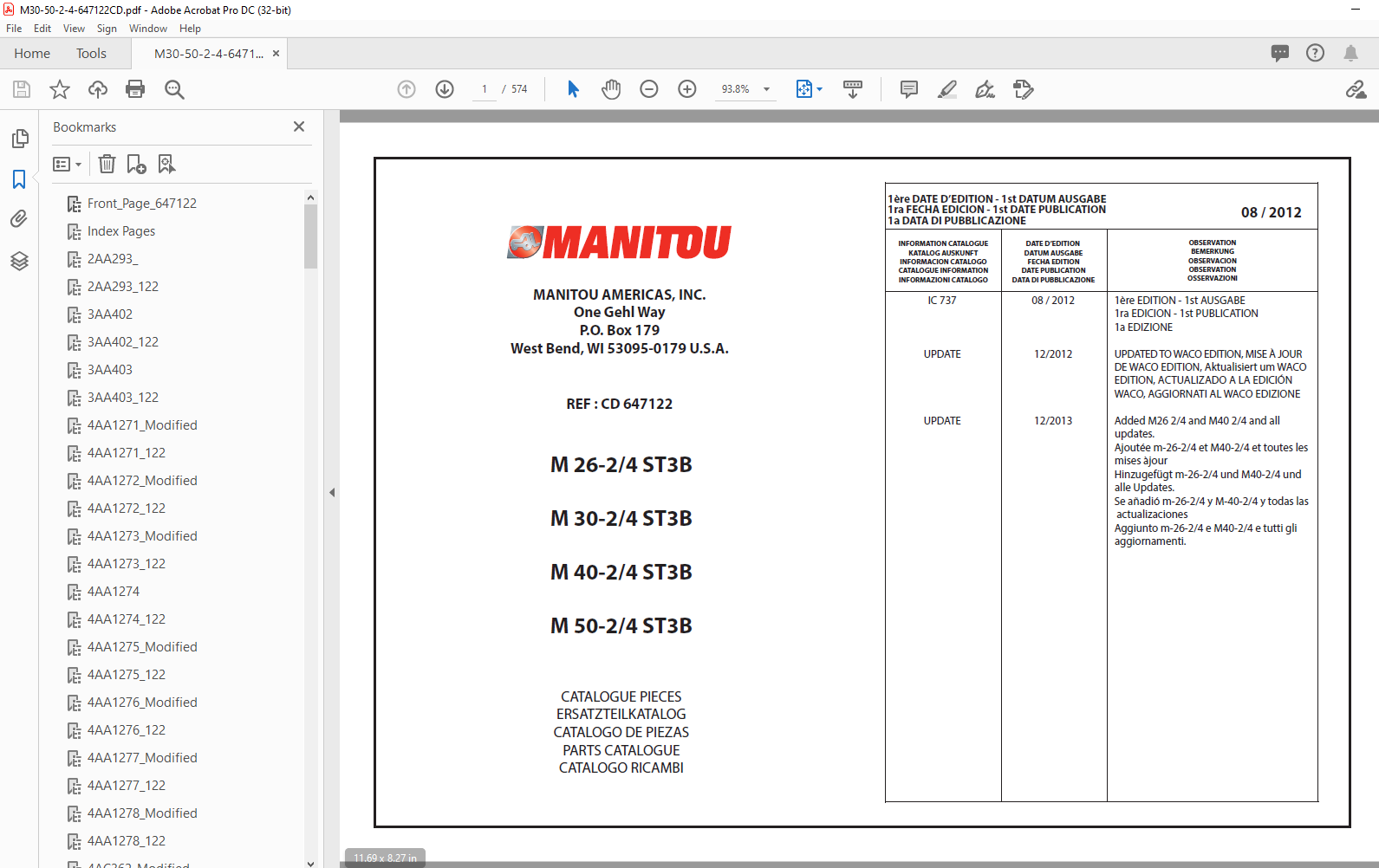Go to next page arrow
This screenshot has width=1379, height=868.
coord(445,89)
